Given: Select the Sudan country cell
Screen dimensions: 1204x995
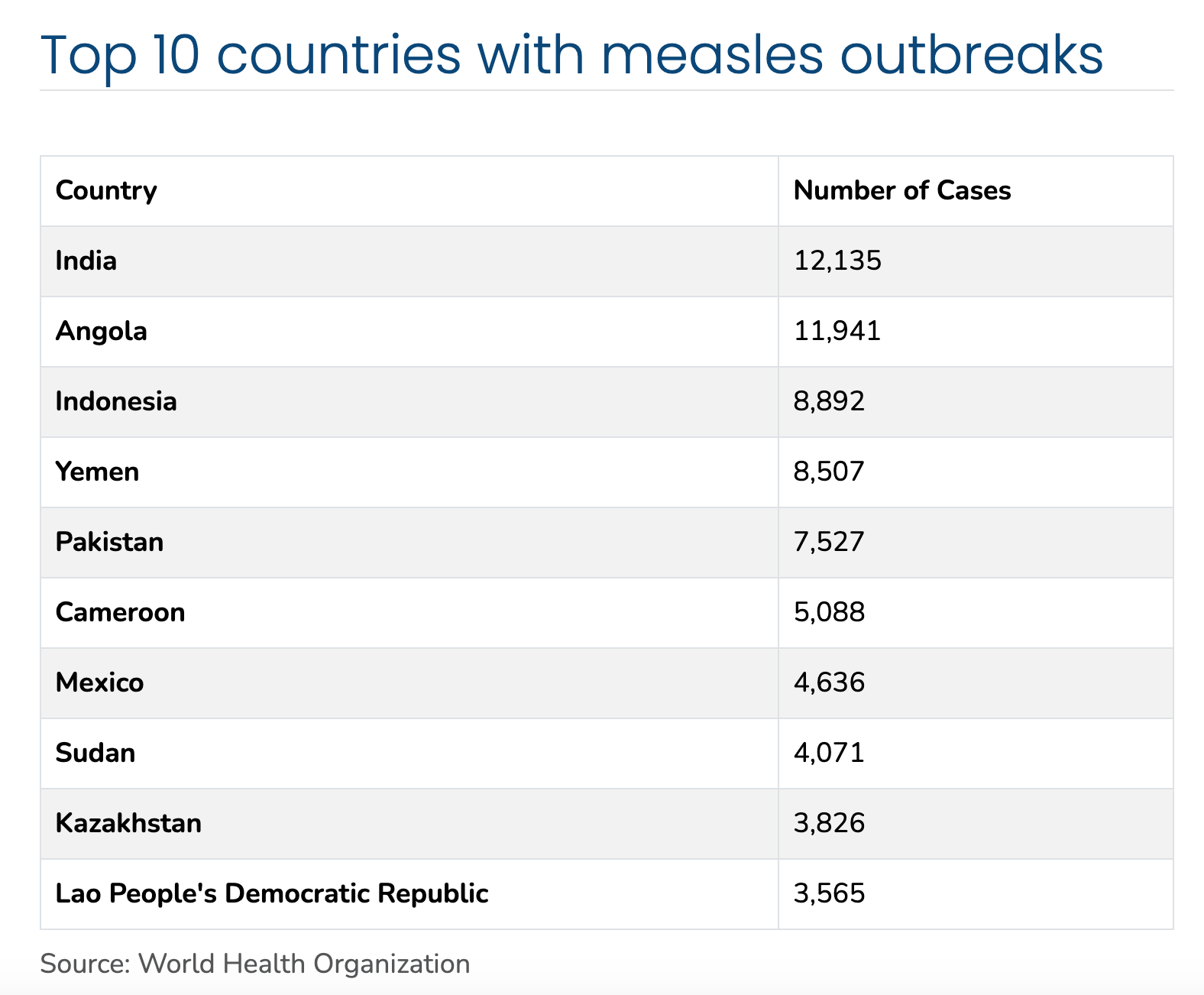Looking at the screenshot, I should pyautogui.click(x=95, y=753).
